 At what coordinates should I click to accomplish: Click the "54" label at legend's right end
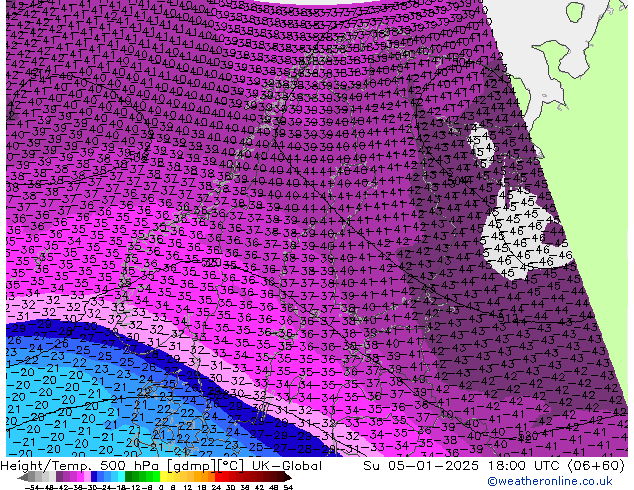coord(288,487)
